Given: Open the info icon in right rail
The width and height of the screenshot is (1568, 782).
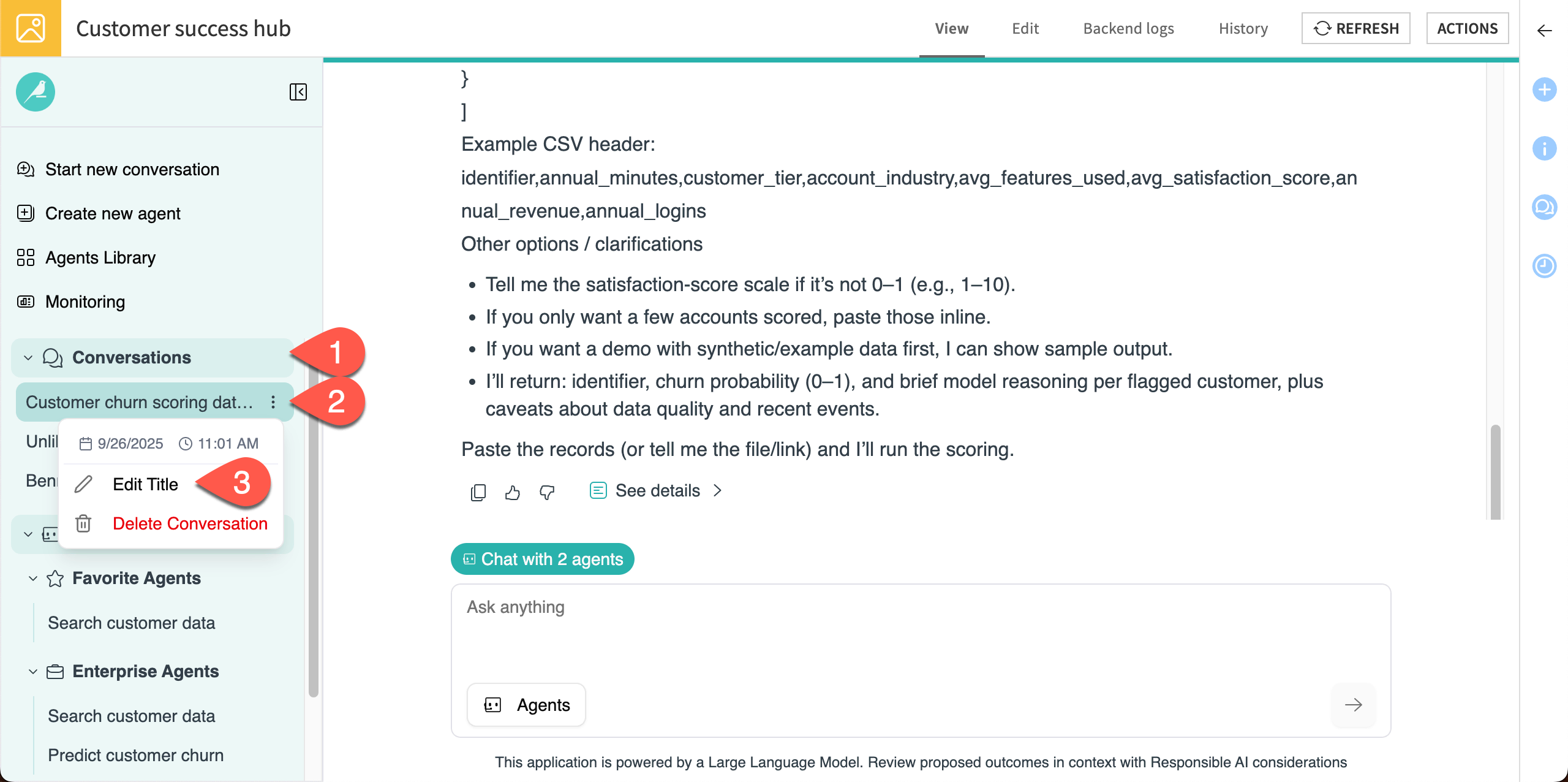Looking at the screenshot, I should click(x=1544, y=148).
